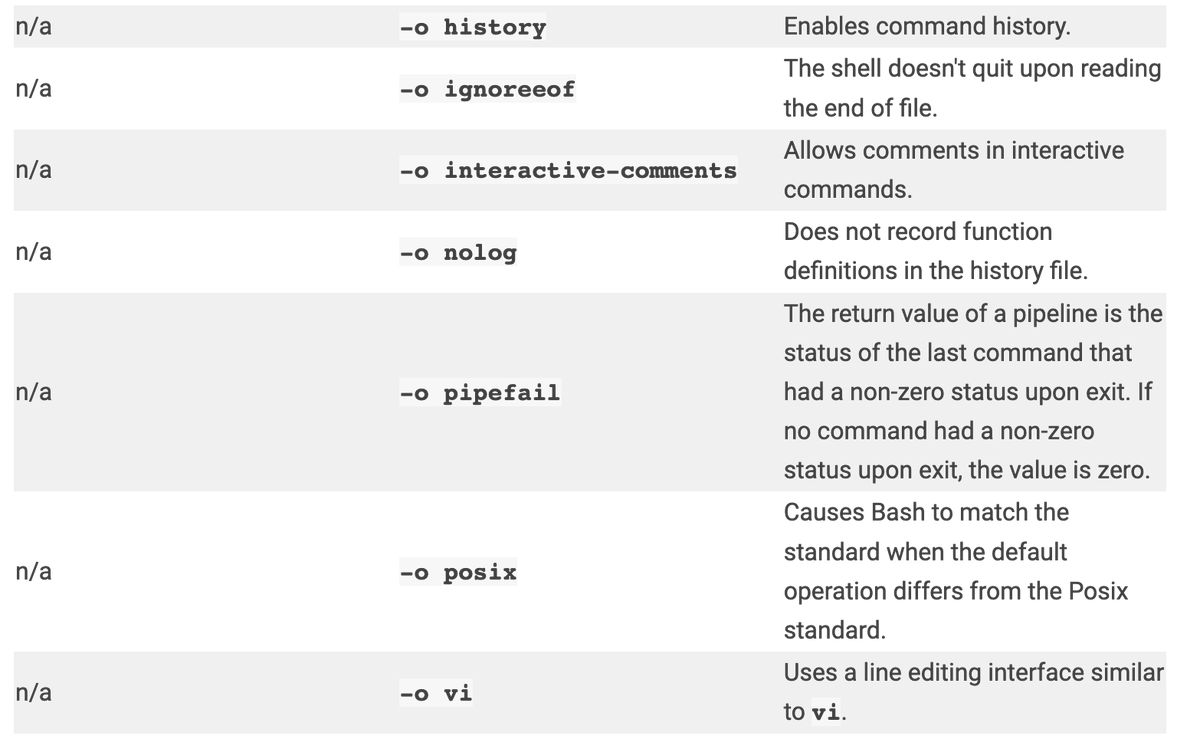Click the n/a cell in pipefail row
This screenshot has width=1200, height=739.
click(33, 393)
